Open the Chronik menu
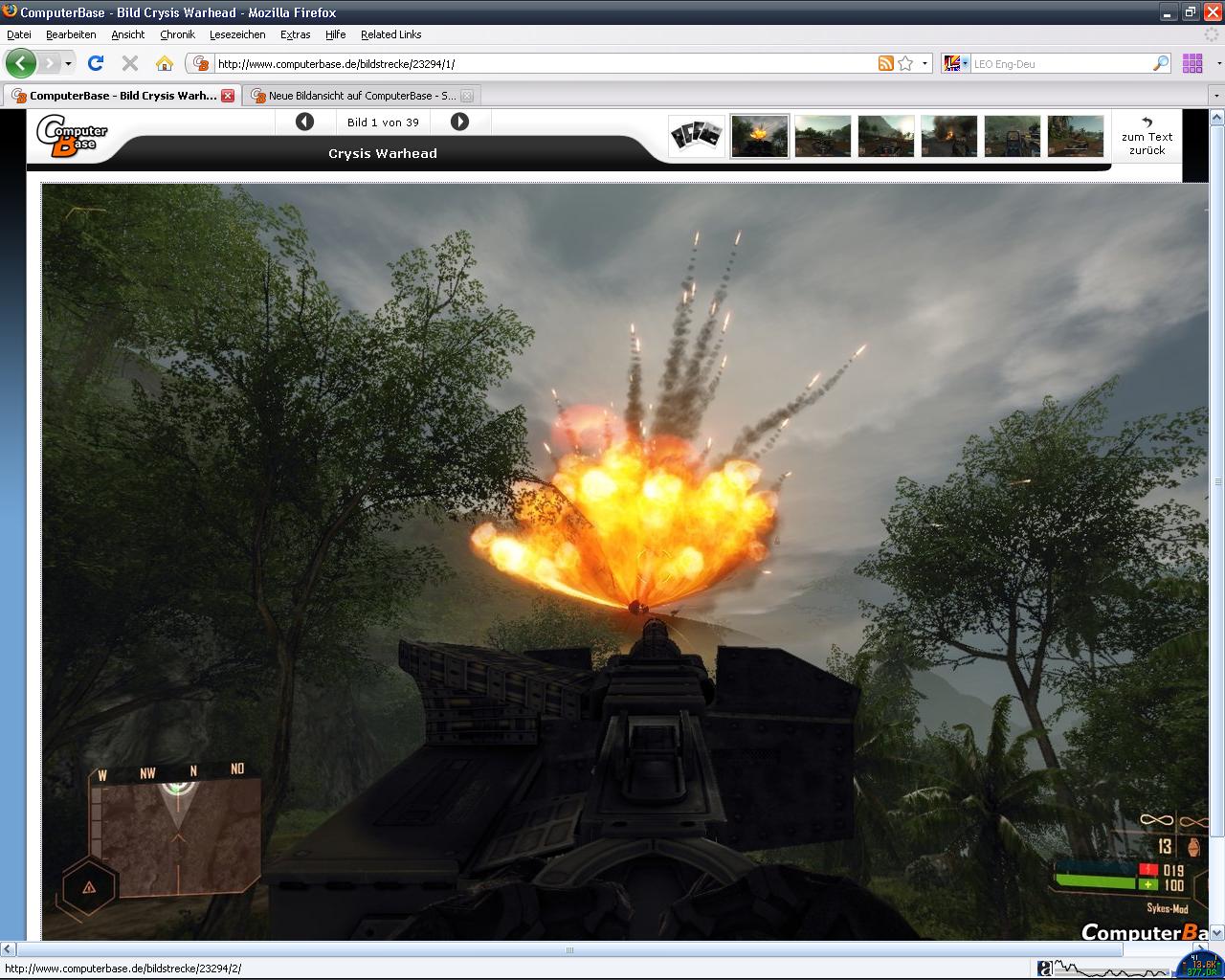This screenshot has height=980, width=1225. tap(177, 34)
